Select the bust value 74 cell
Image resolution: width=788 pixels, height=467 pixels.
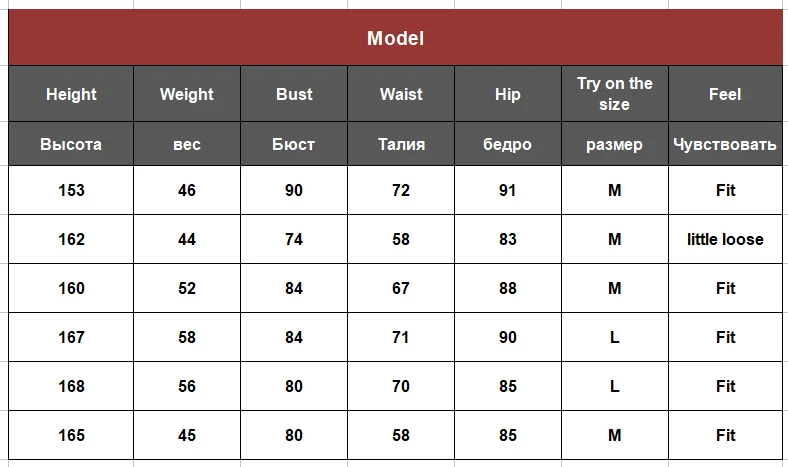pyautogui.click(x=294, y=239)
